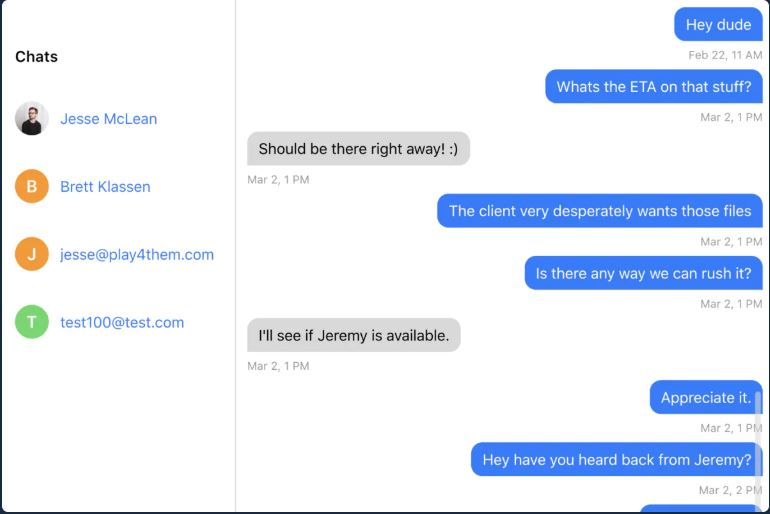Select the "Whats the ETA" message bubble

pos(653,87)
